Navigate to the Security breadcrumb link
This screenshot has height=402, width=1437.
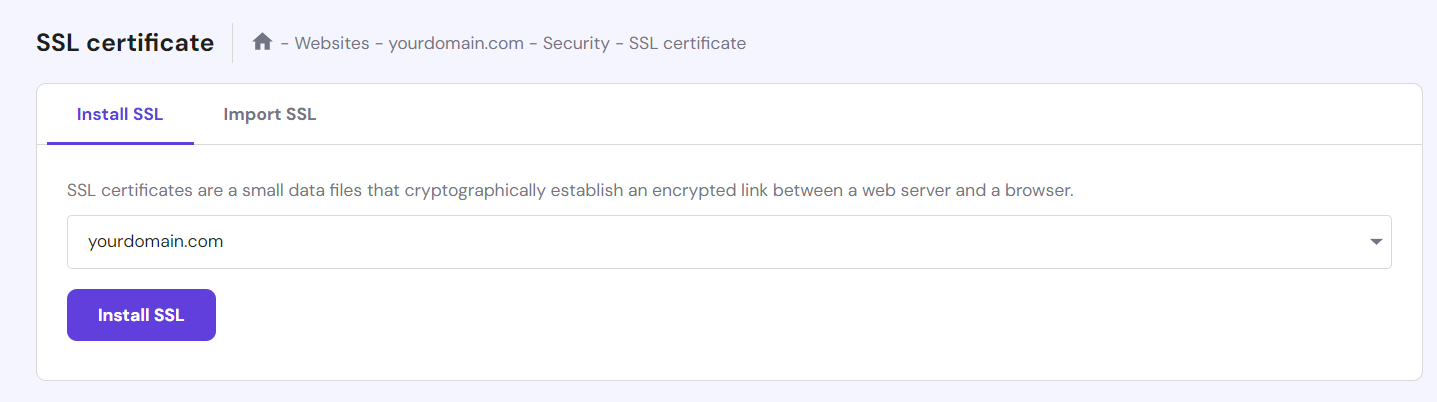[577, 43]
